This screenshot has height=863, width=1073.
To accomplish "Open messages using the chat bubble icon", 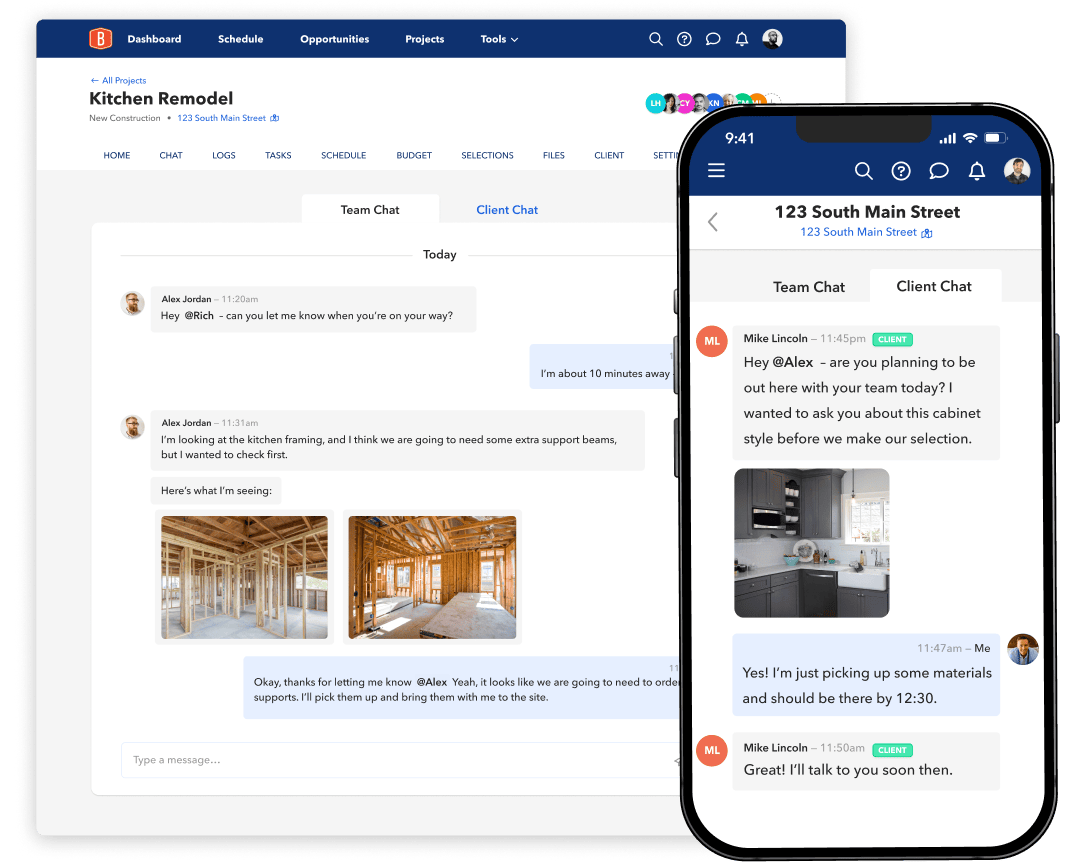I will 713,39.
